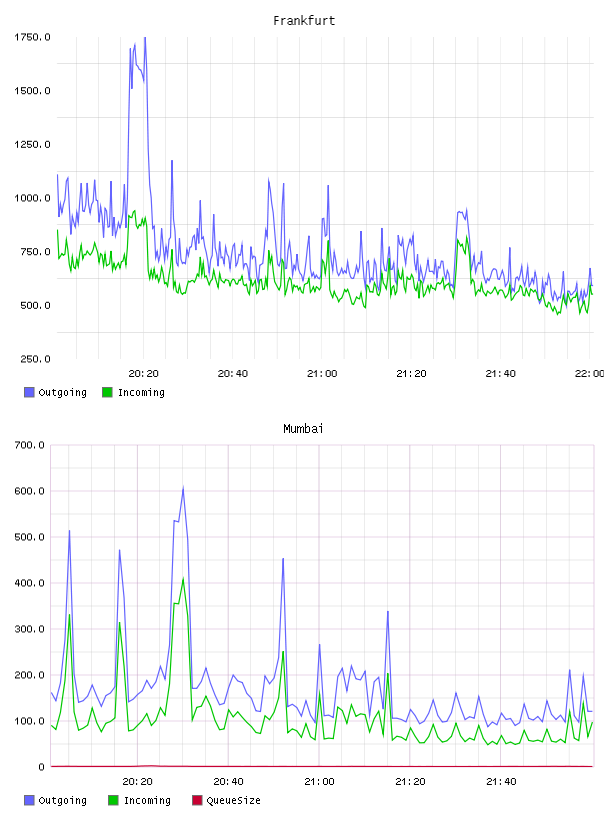Click the Frankfurt chart title
Image resolution: width=608 pixels, height=816 pixels.
tap(304, 20)
